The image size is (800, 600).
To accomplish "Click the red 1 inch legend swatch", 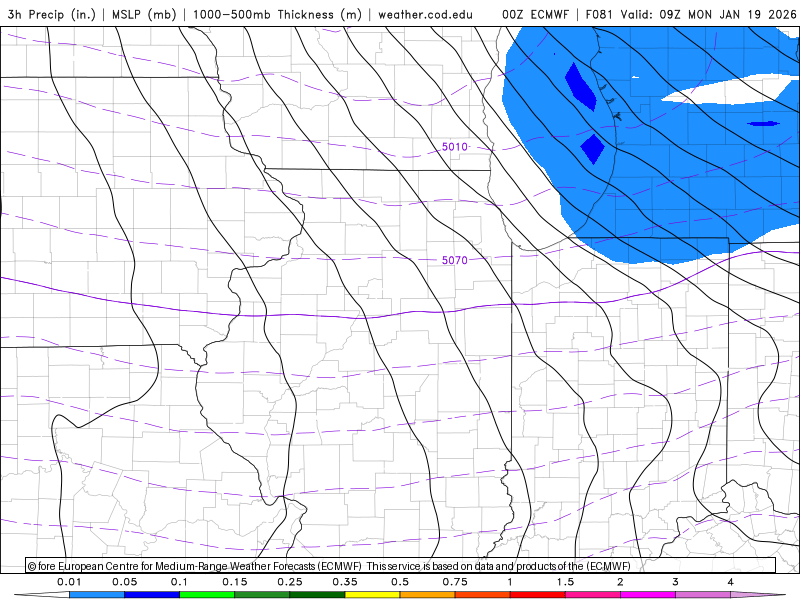I will click(x=538, y=595).
